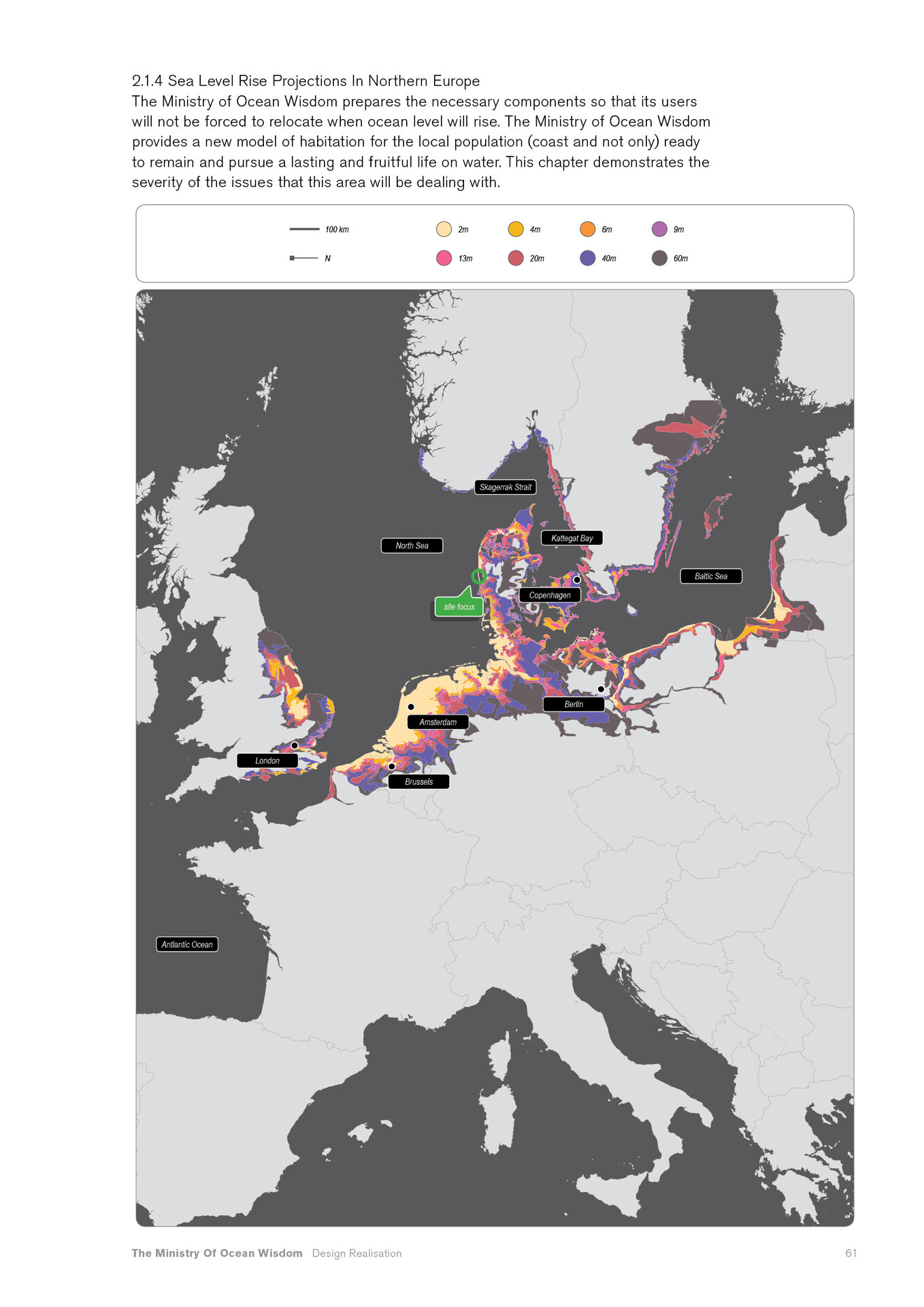This screenshot has height=1307, width=924.
Task: Click the Berlin city dot marker
Action: point(601,690)
